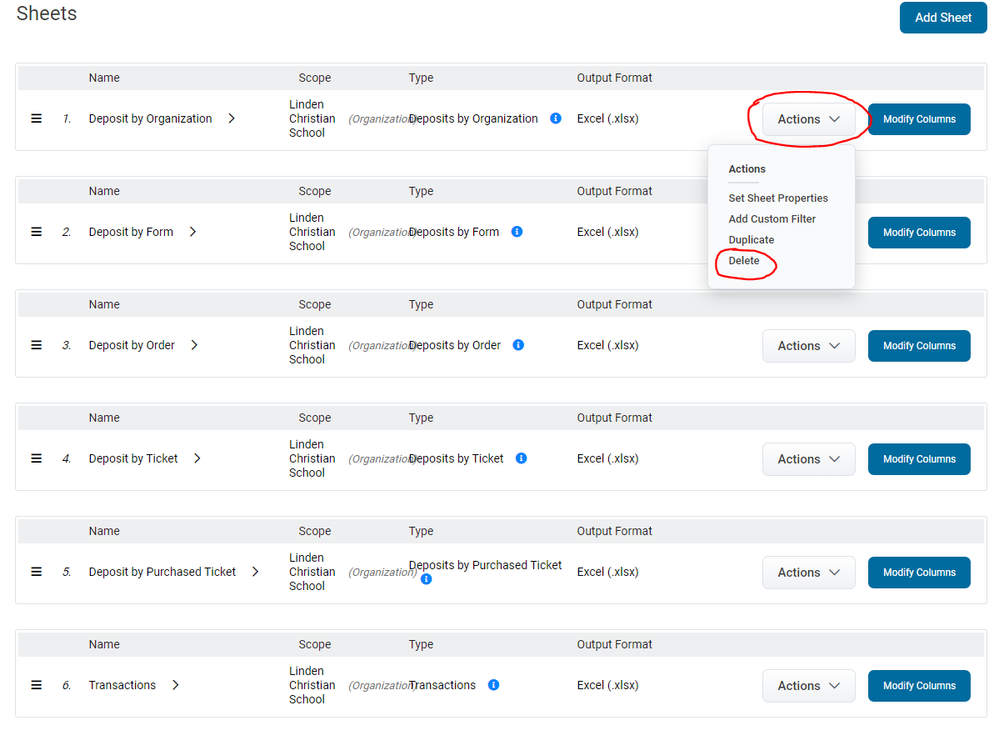Expand the Deposit by Ticket row chevron
Screen dimensions: 999x746
[197, 459]
